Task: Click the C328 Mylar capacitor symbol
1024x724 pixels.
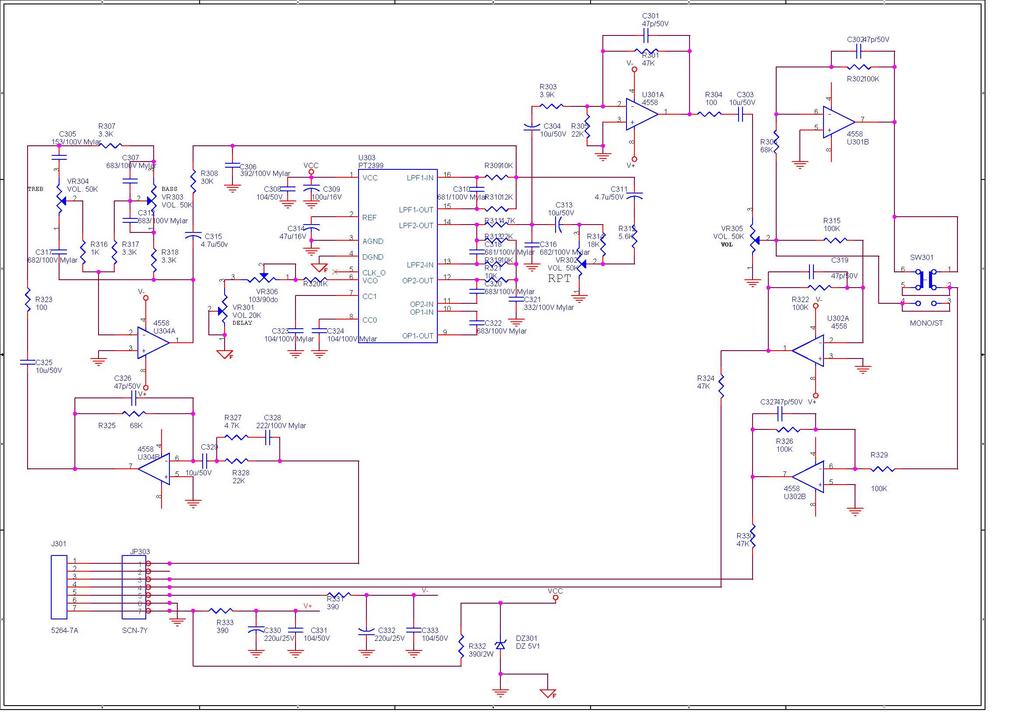Action: [268, 437]
